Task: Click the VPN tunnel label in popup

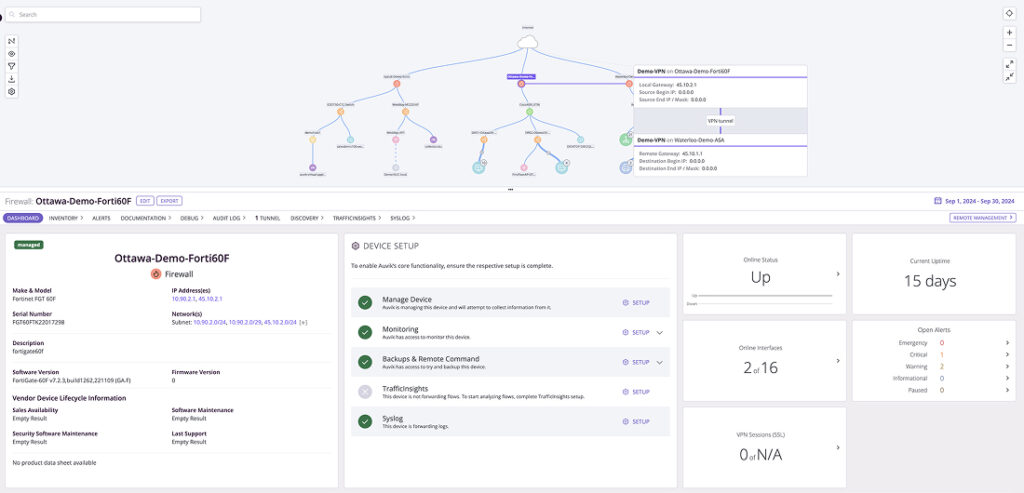Action: pyautogui.click(x=720, y=121)
